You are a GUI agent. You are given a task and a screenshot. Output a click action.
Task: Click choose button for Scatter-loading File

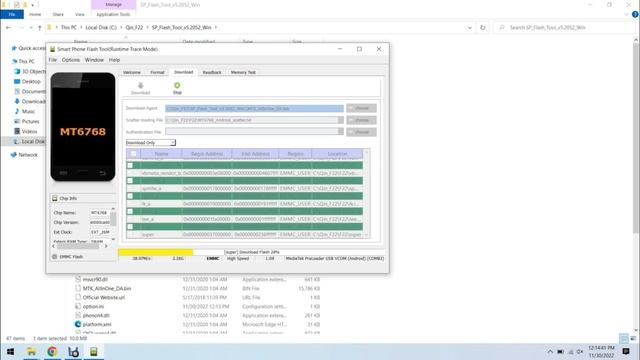pyautogui.click(x=361, y=120)
